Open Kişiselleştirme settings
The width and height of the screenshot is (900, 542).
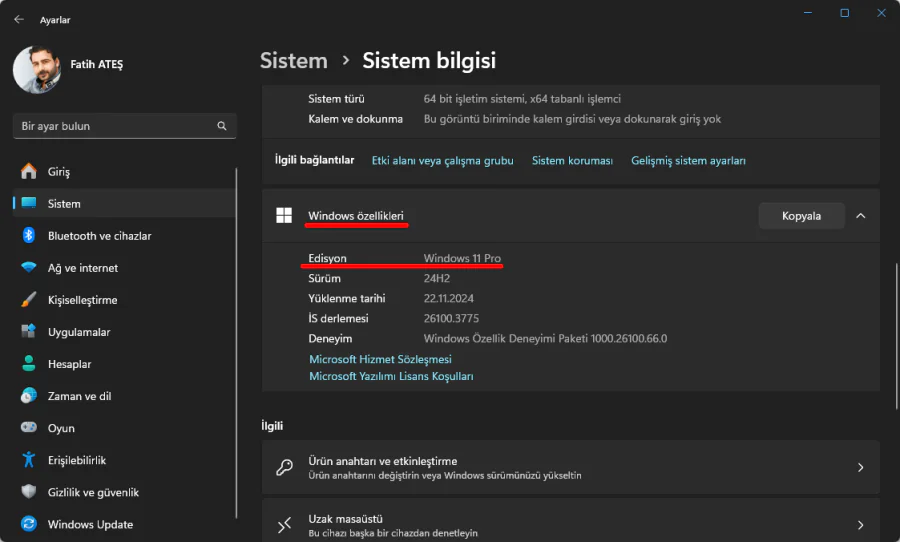pos(123,300)
